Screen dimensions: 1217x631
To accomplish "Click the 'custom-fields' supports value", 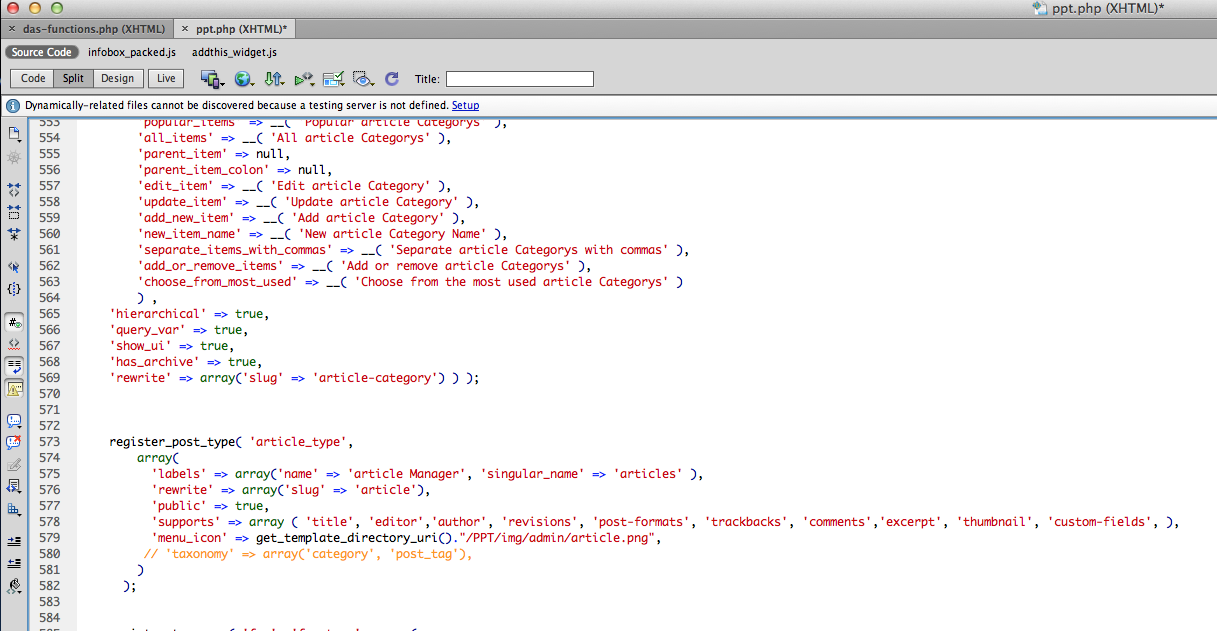I will [x=1098, y=522].
